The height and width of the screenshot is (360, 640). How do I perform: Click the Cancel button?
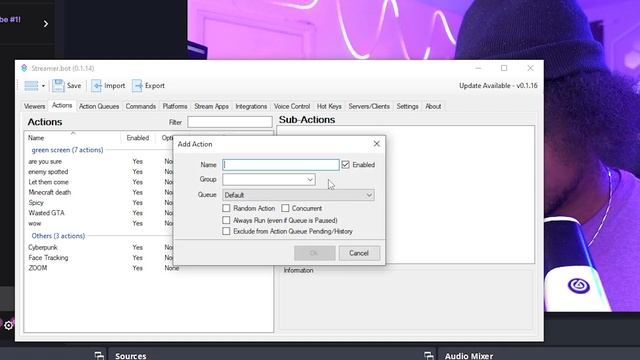coord(359,253)
